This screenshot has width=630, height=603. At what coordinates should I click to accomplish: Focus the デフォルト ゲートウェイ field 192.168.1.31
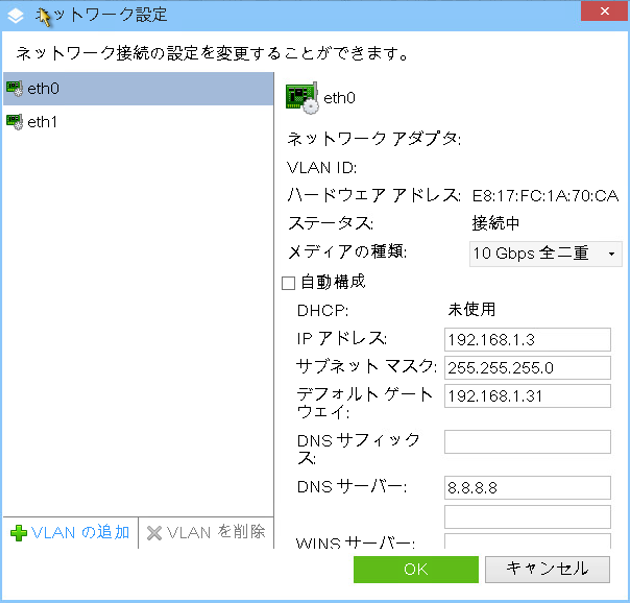527,396
